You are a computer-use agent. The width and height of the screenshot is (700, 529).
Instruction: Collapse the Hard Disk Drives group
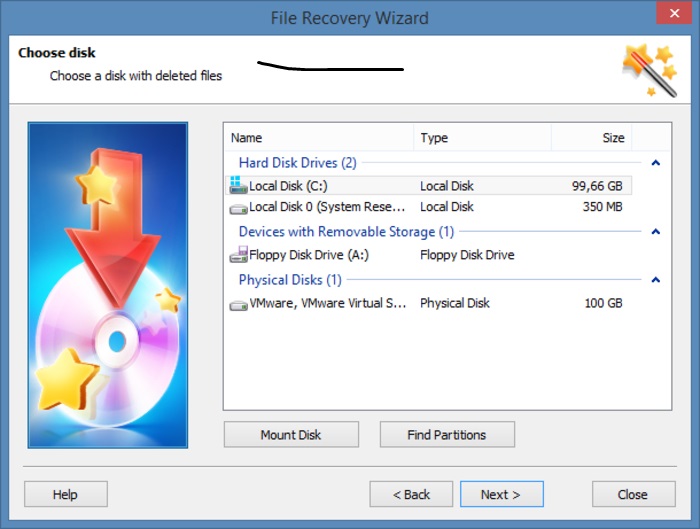click(x=655, y=163)
